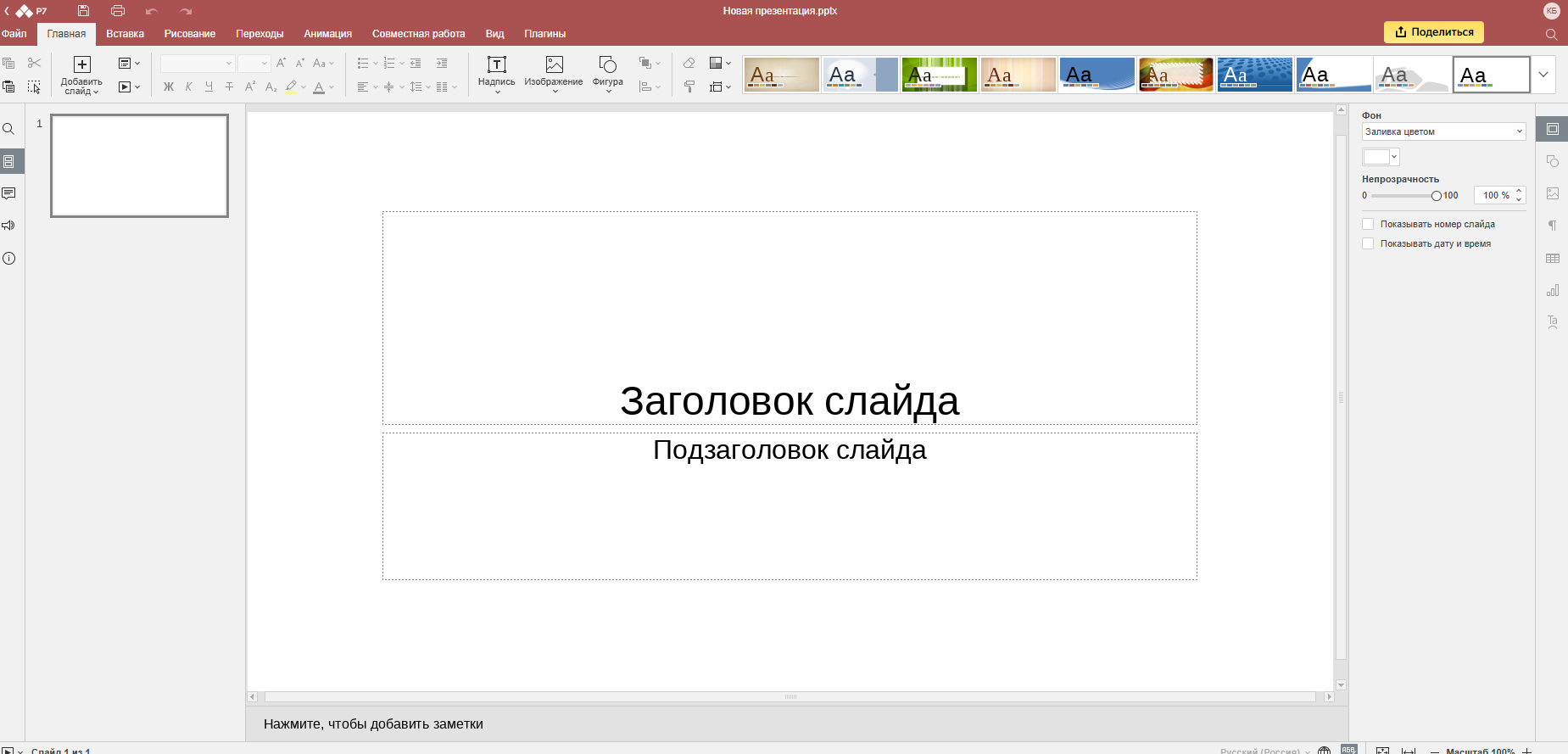Viewport: 1568px width, 754px height.
Task: Toggle strikethrough formatting
Action: click(x=229, y=87)
